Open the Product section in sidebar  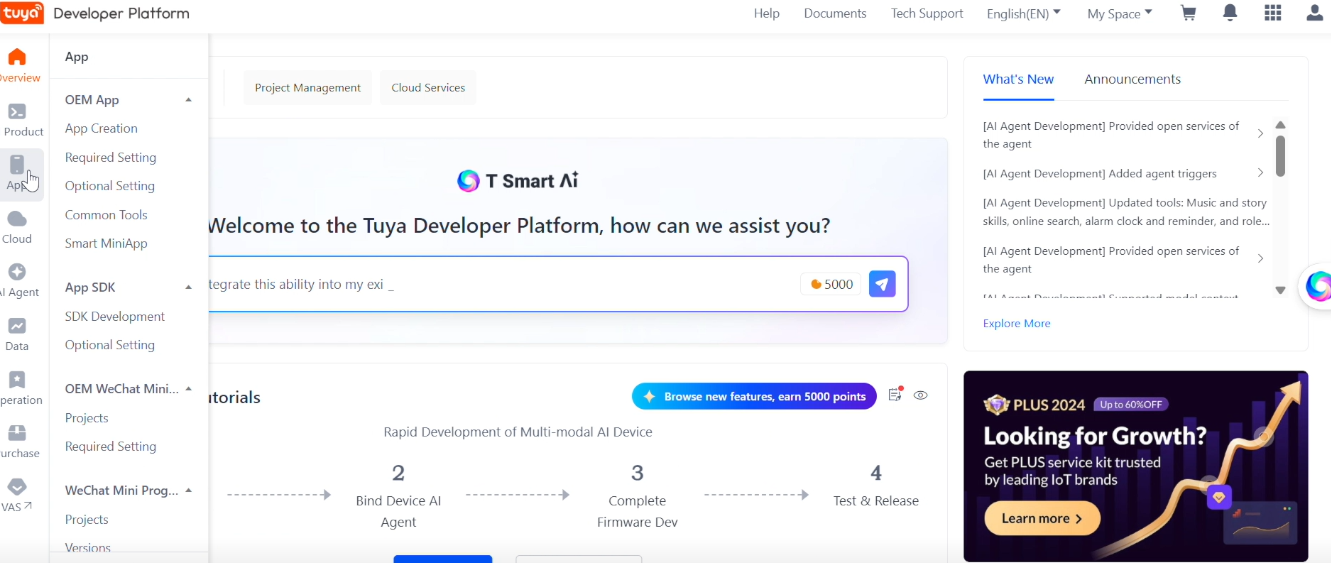(18, 120)
